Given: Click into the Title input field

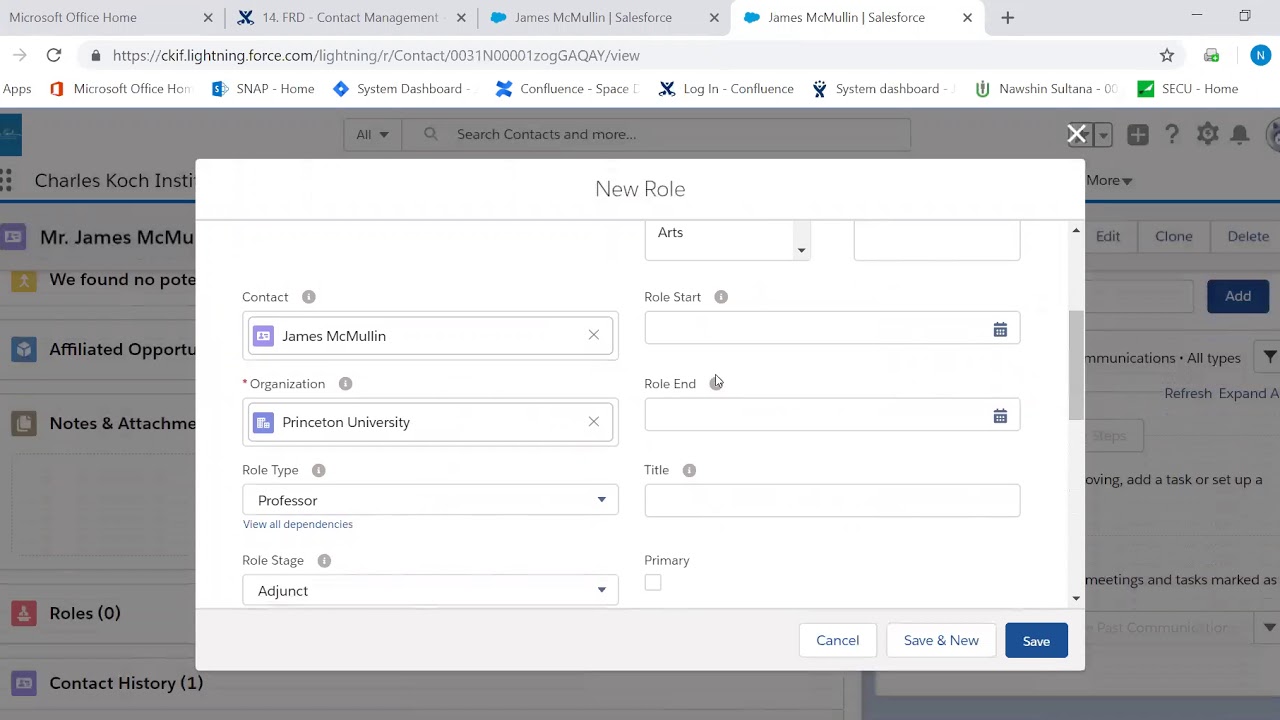Looking at the screenshot, I should tap(832, 501).
